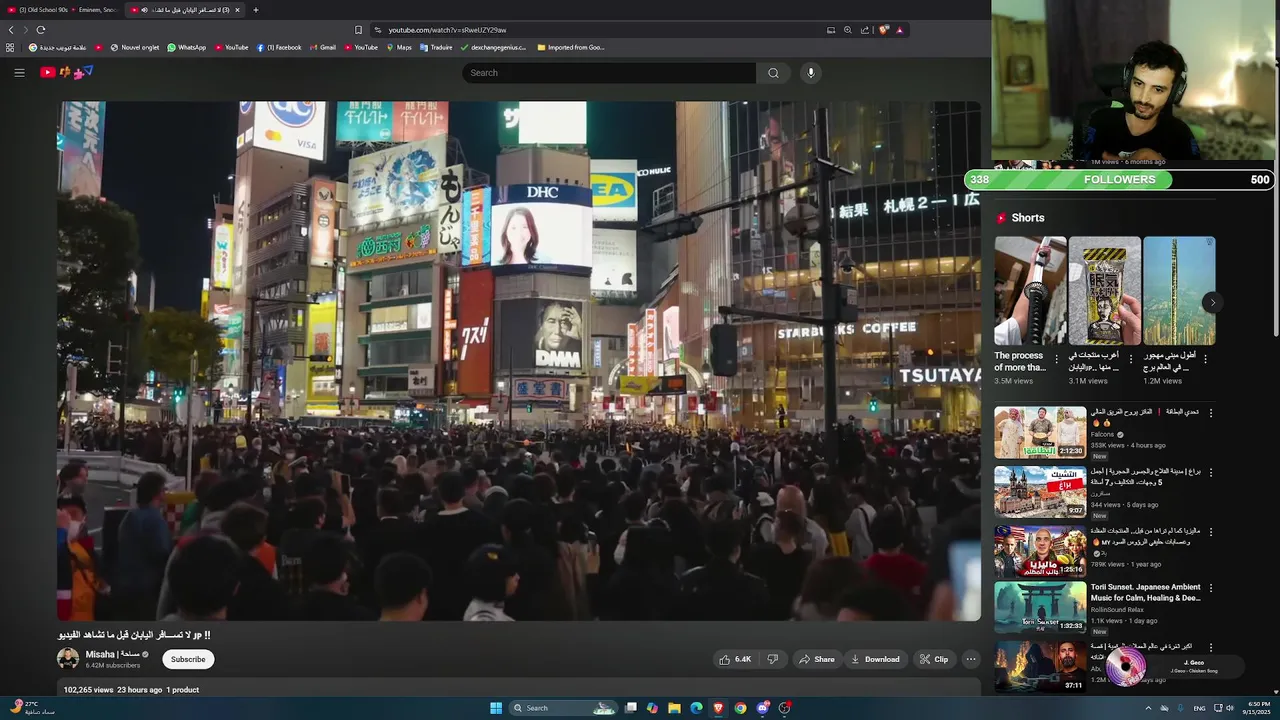Open the Misaha channel name link
Screen dimensions: 1280x720
click(x=112, y=654)
